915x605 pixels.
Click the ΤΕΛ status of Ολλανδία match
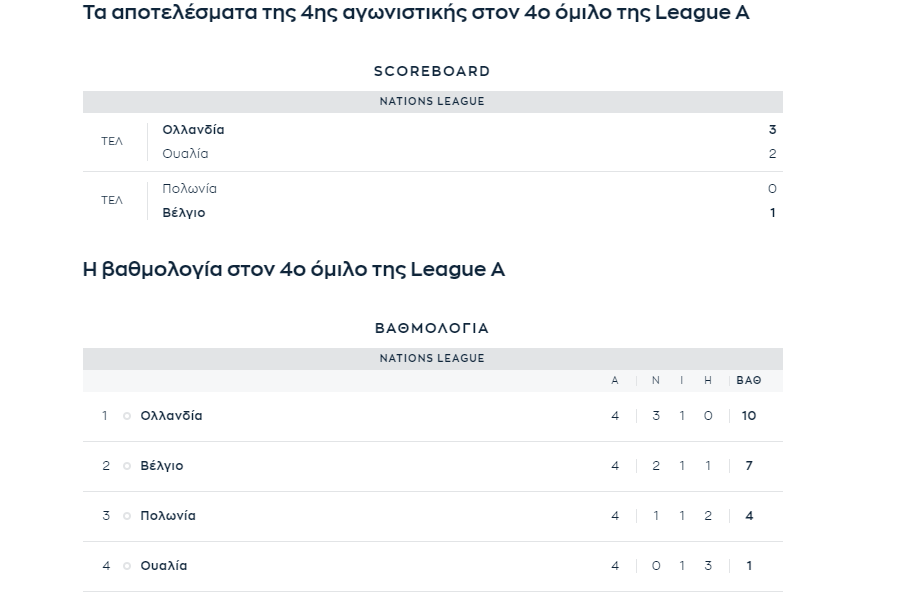point(112,141)
